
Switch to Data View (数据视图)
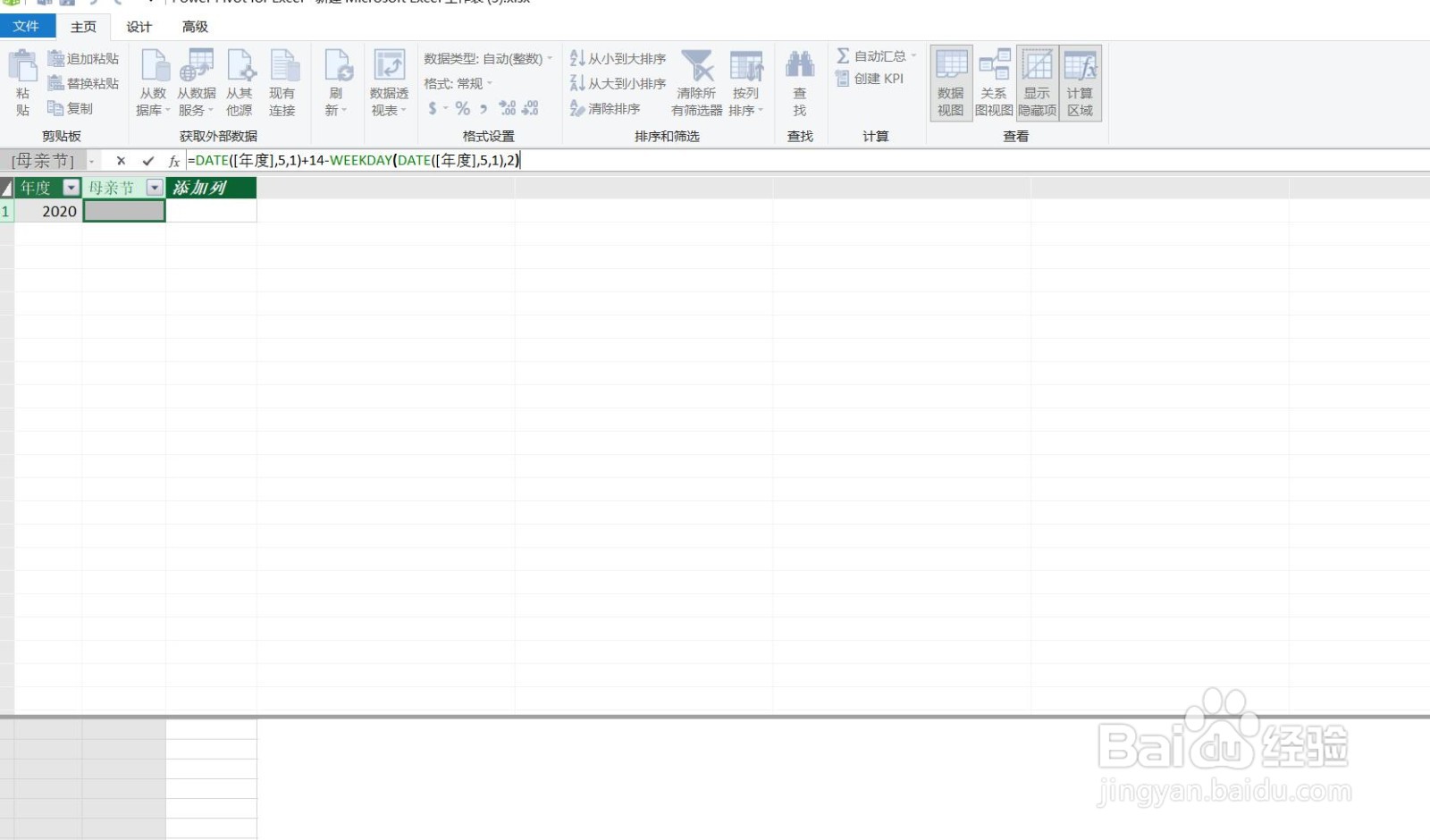pos(951,83)
